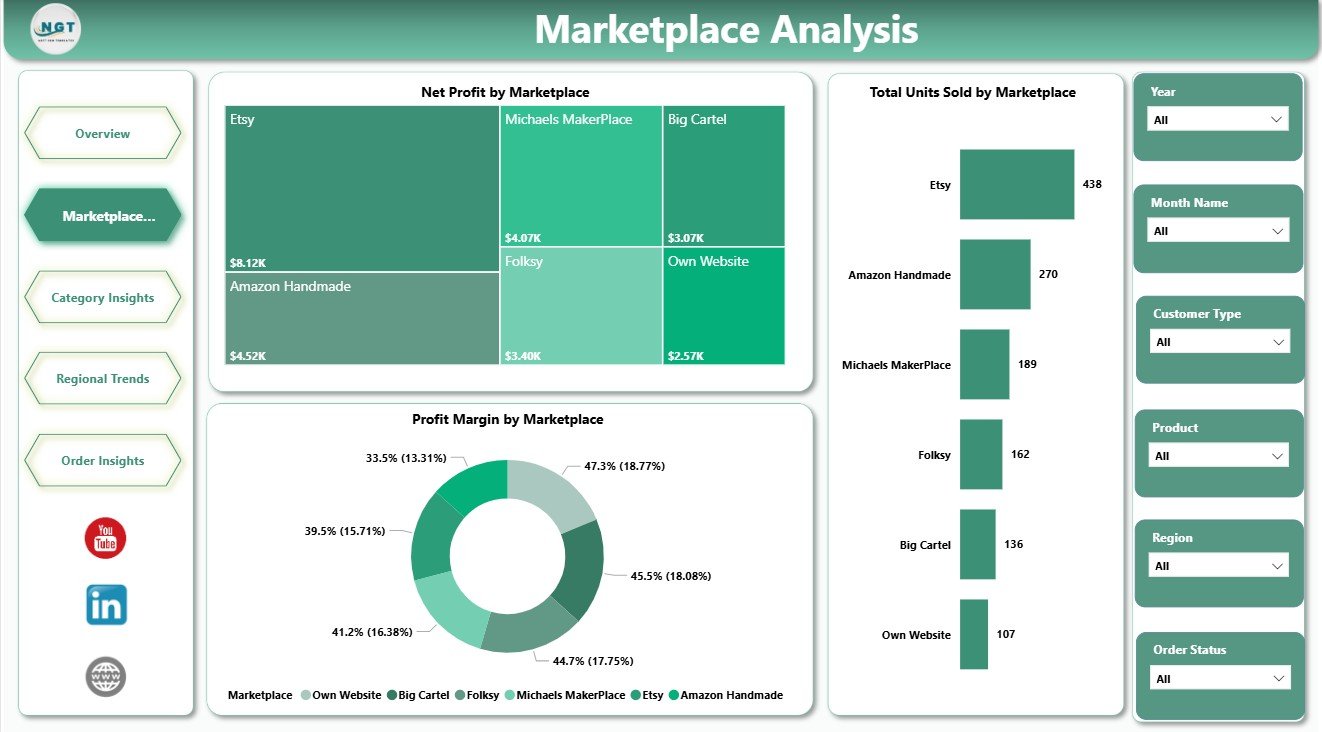Image resolution: width=1322 pixels, height=732 pixels.
Task: Click the Own Website bar showing 107
Action: point(974,634)
